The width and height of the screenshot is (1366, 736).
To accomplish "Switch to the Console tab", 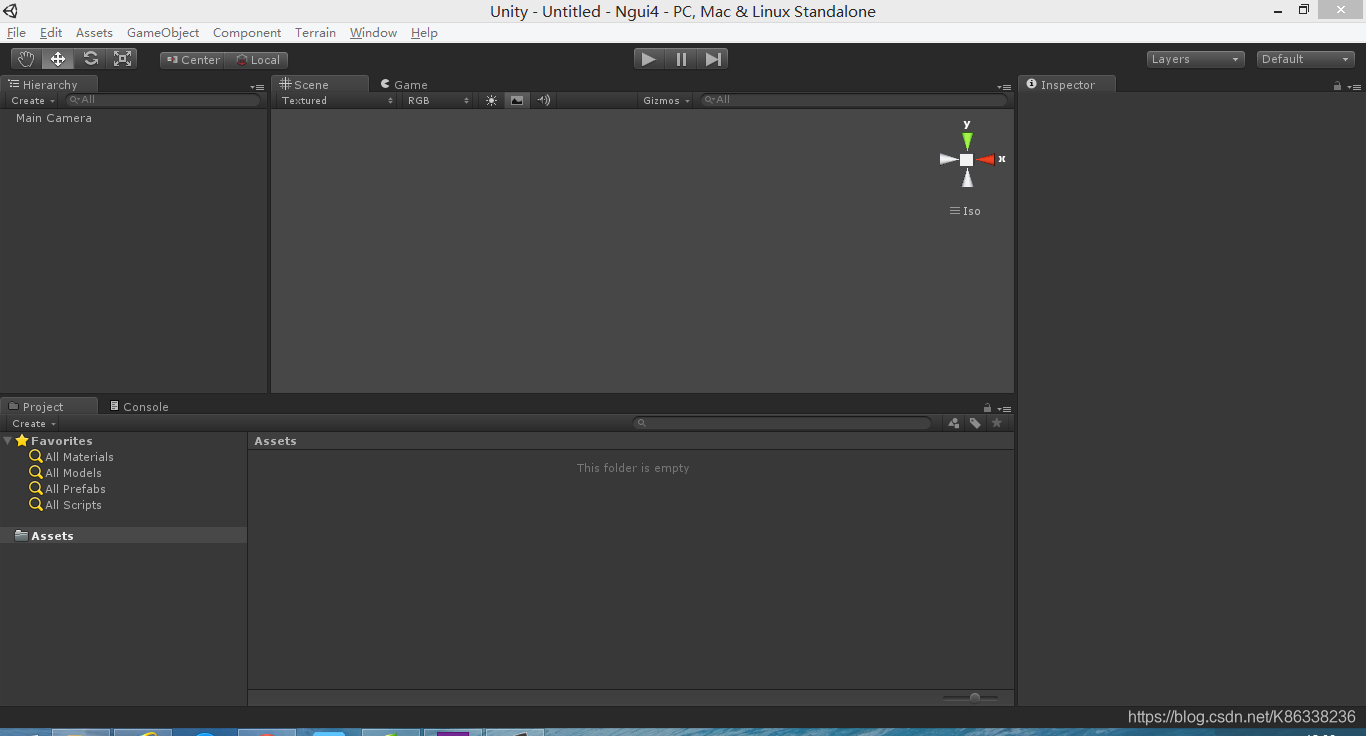I will pos(139,407).
